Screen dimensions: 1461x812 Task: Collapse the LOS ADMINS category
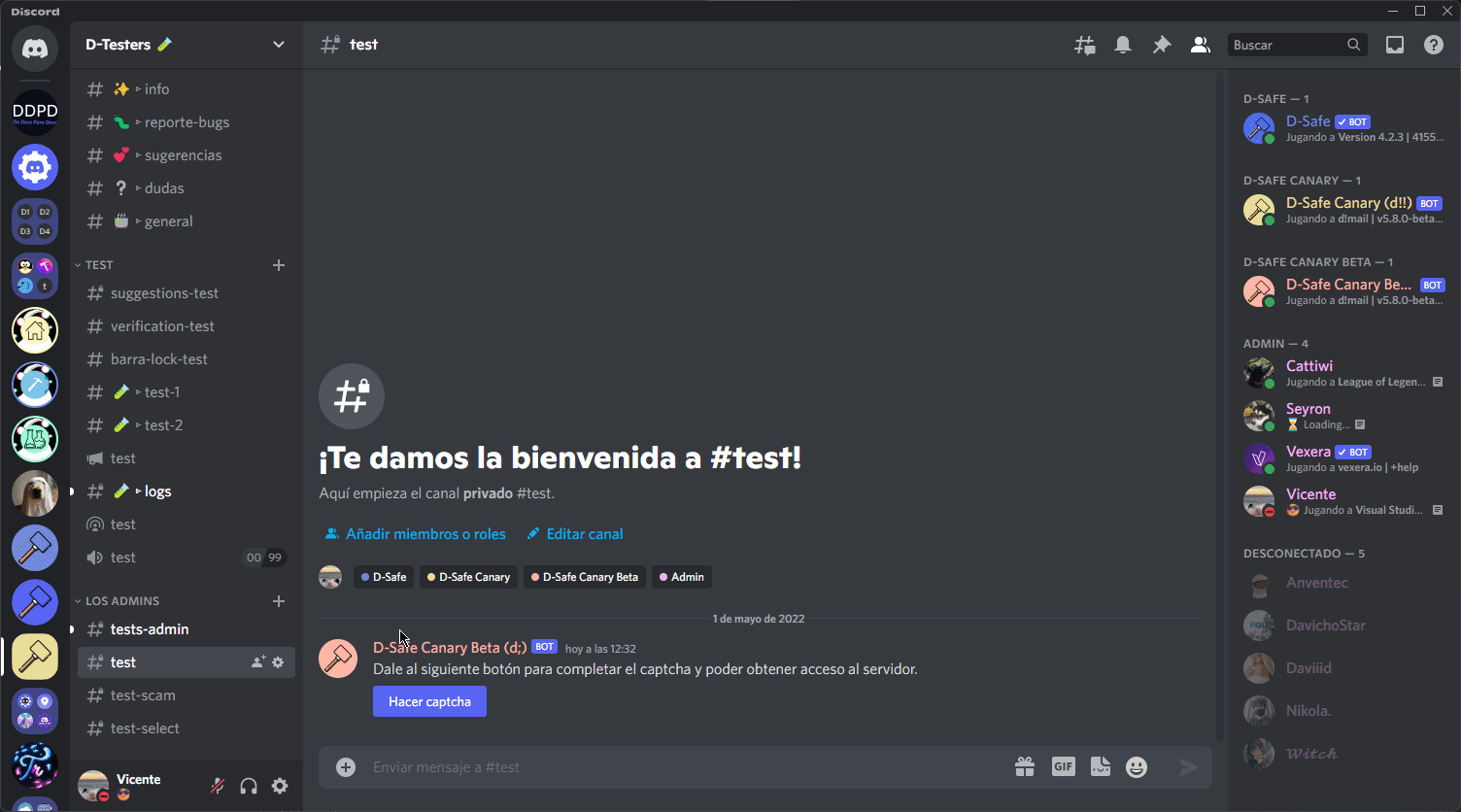[121, 601]
